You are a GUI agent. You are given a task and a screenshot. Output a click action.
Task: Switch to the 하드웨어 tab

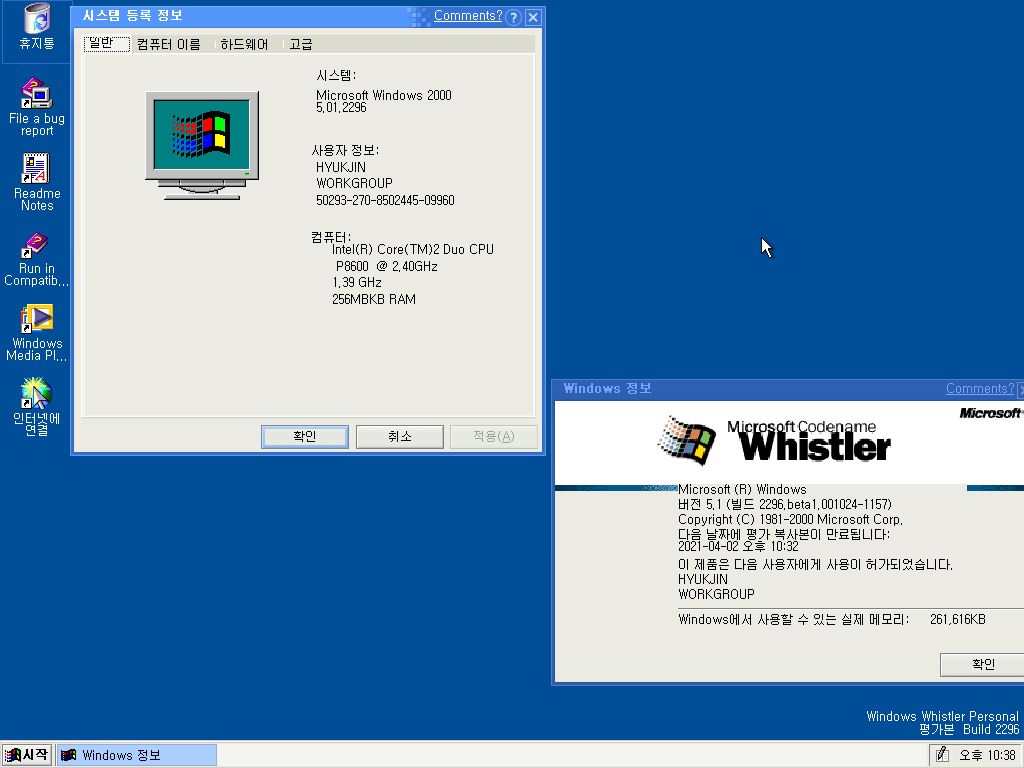(x=244, y=44)
